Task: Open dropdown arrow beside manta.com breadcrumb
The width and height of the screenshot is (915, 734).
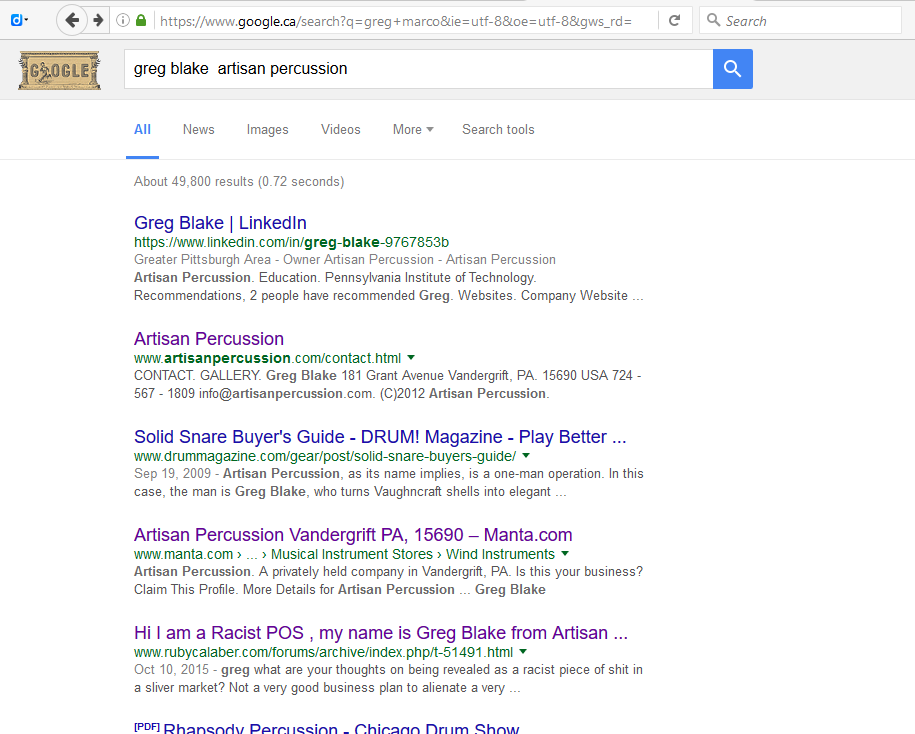Action: pos(565,553)
